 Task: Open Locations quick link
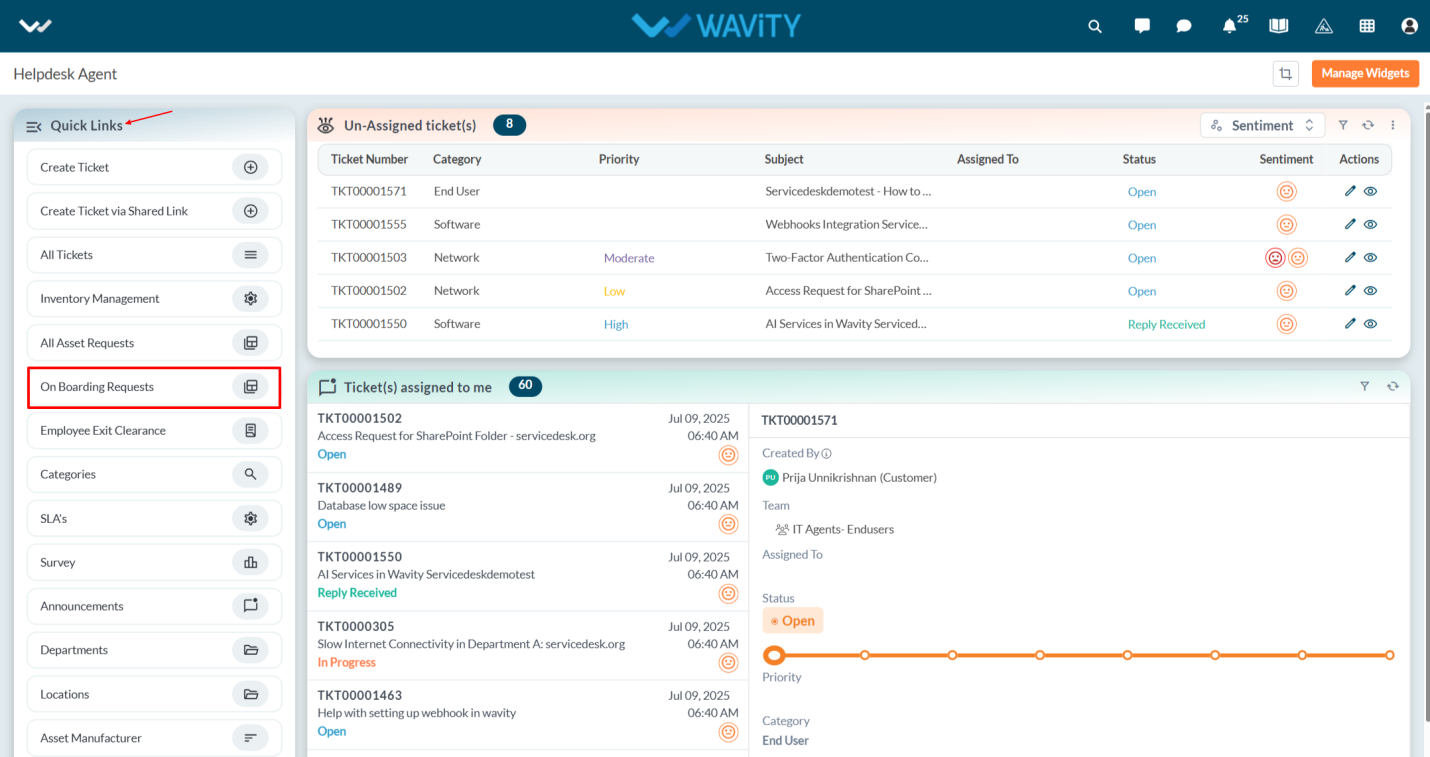pos(154,694)
